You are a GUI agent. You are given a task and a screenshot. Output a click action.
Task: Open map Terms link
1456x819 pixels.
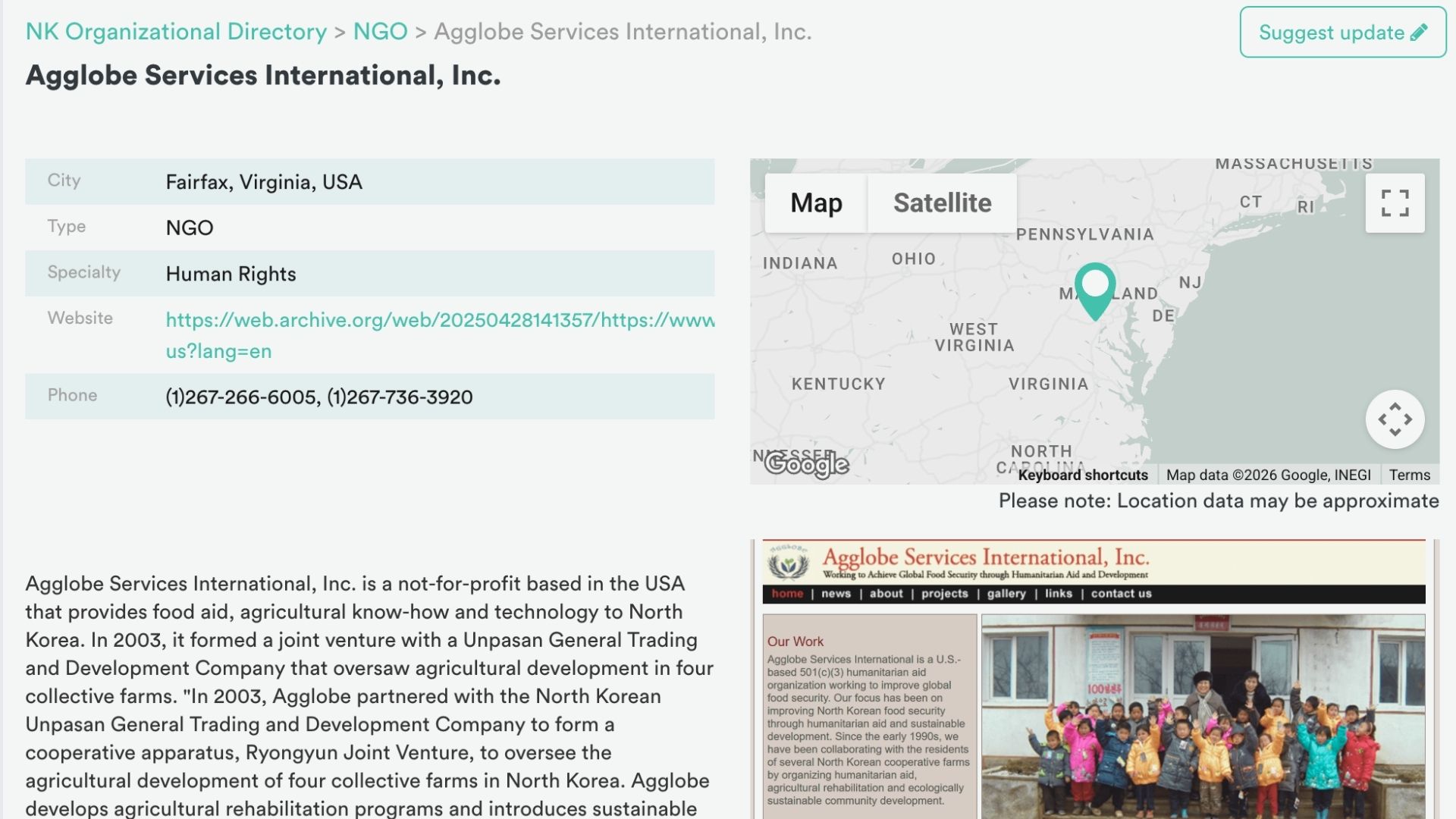tap(1410, 475)
